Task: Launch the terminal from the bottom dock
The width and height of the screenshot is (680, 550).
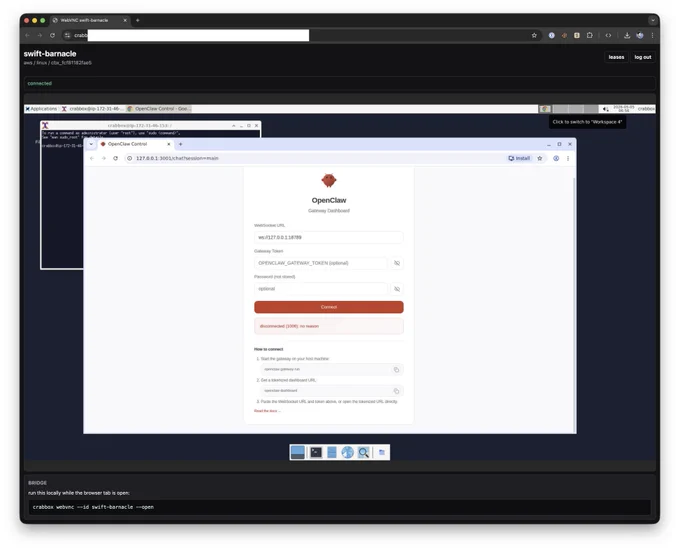Action: pos(316,452)
